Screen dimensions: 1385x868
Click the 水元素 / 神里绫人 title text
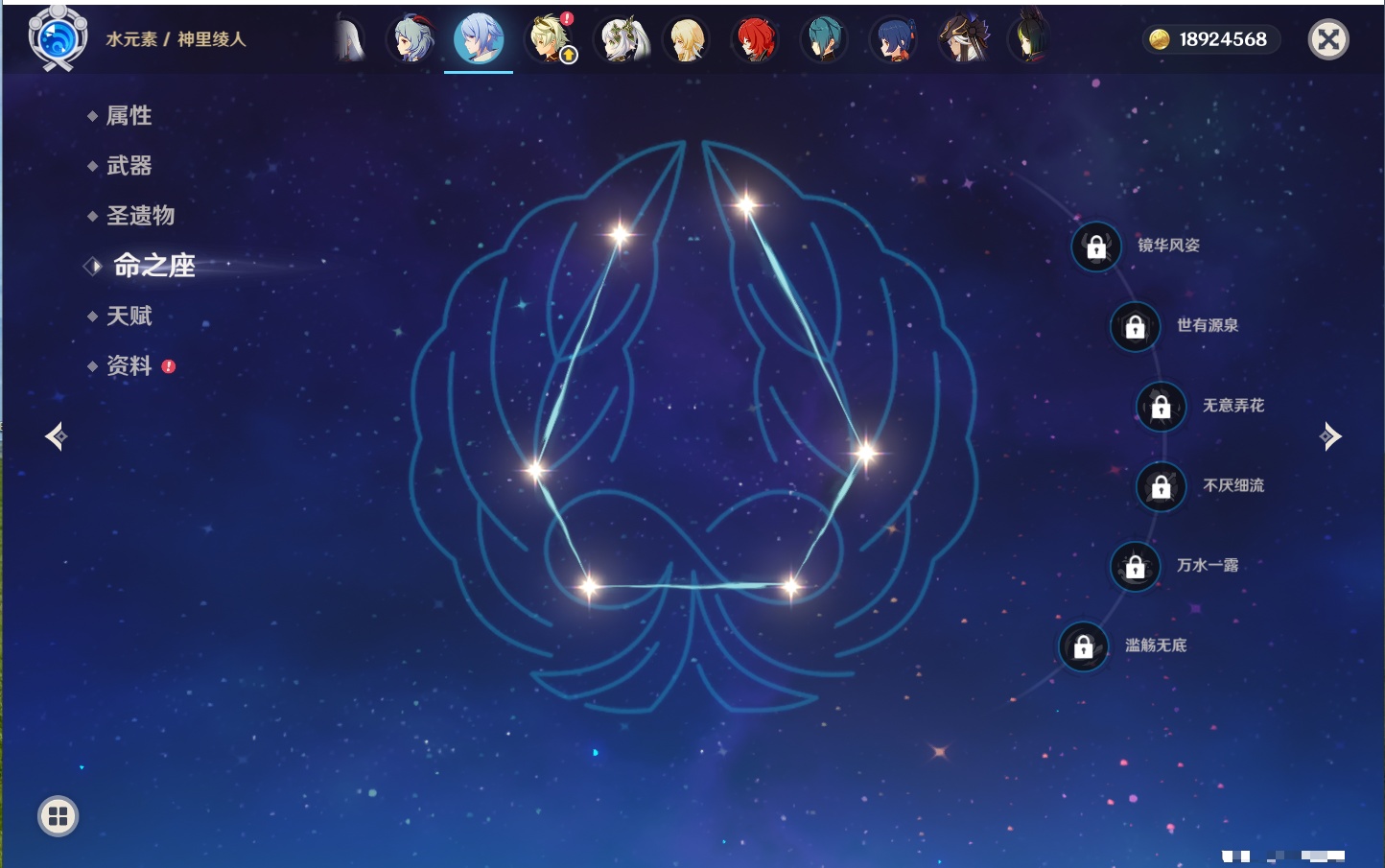pyautogui.click(x=176, y=39)
